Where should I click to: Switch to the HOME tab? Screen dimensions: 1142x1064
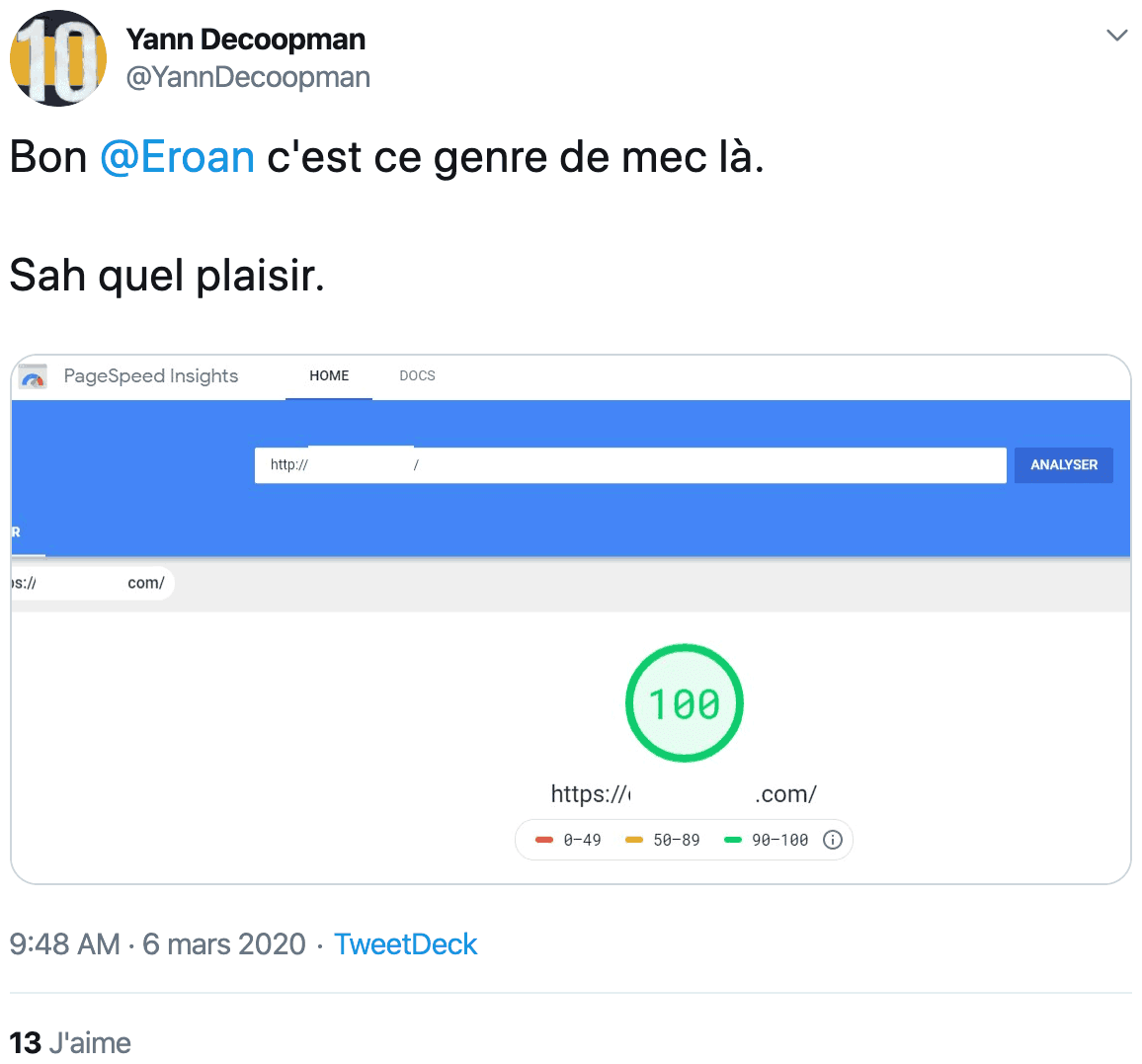pos(329,375)
